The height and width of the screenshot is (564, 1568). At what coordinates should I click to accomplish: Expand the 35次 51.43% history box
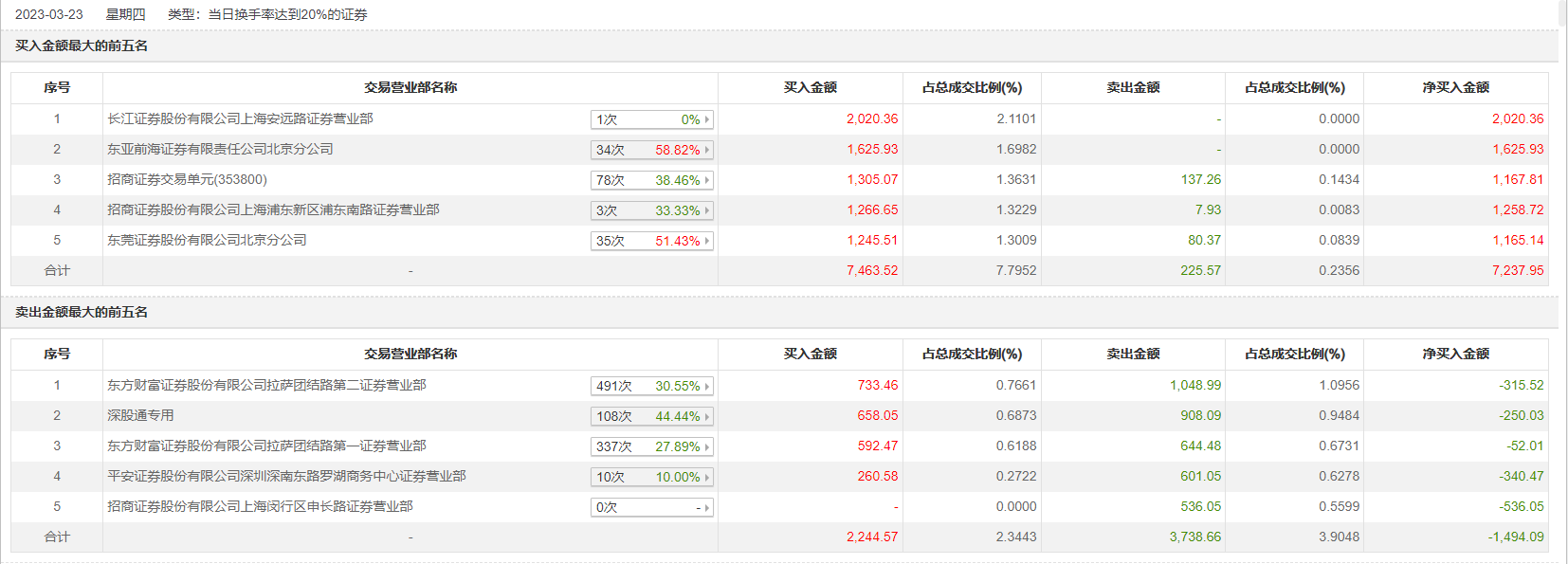pyautogui.click(x=651, y=241)
